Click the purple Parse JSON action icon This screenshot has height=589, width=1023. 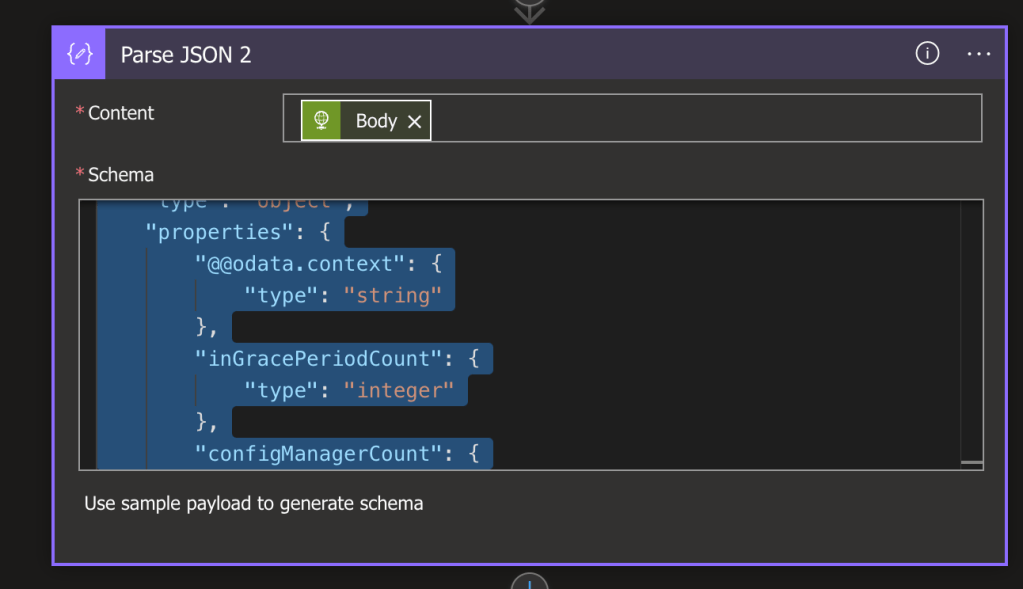[x=79, y=54]
